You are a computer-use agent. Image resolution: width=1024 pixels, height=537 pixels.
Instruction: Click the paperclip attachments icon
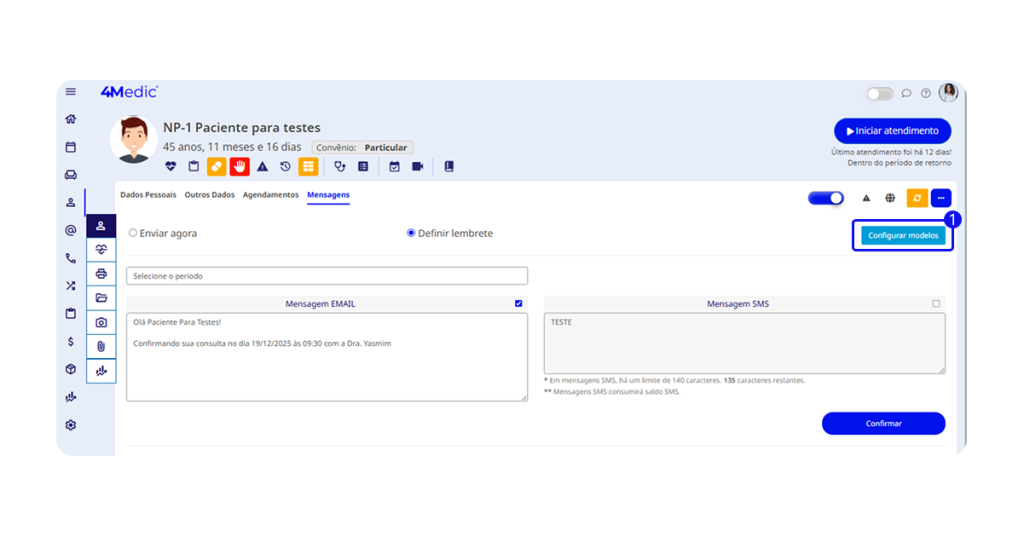[101, 346]
